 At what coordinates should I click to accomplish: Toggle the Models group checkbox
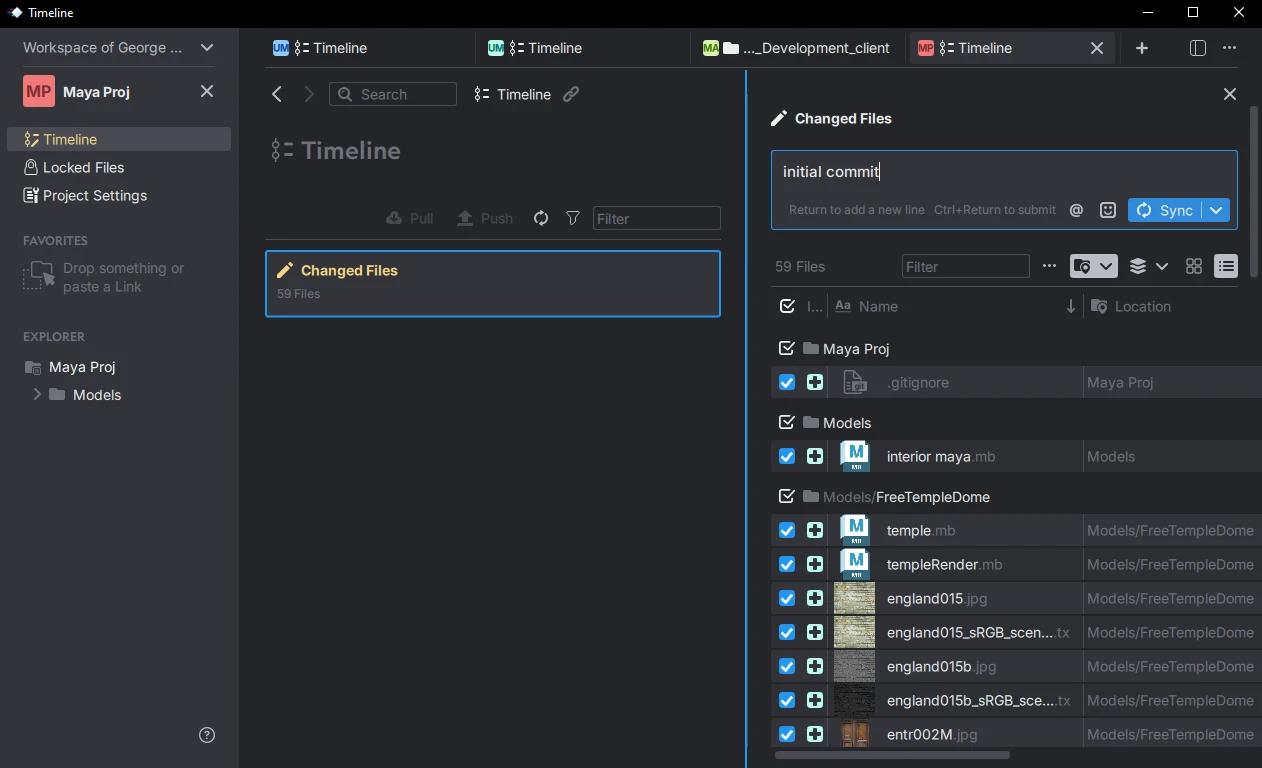tap(787, 422)
